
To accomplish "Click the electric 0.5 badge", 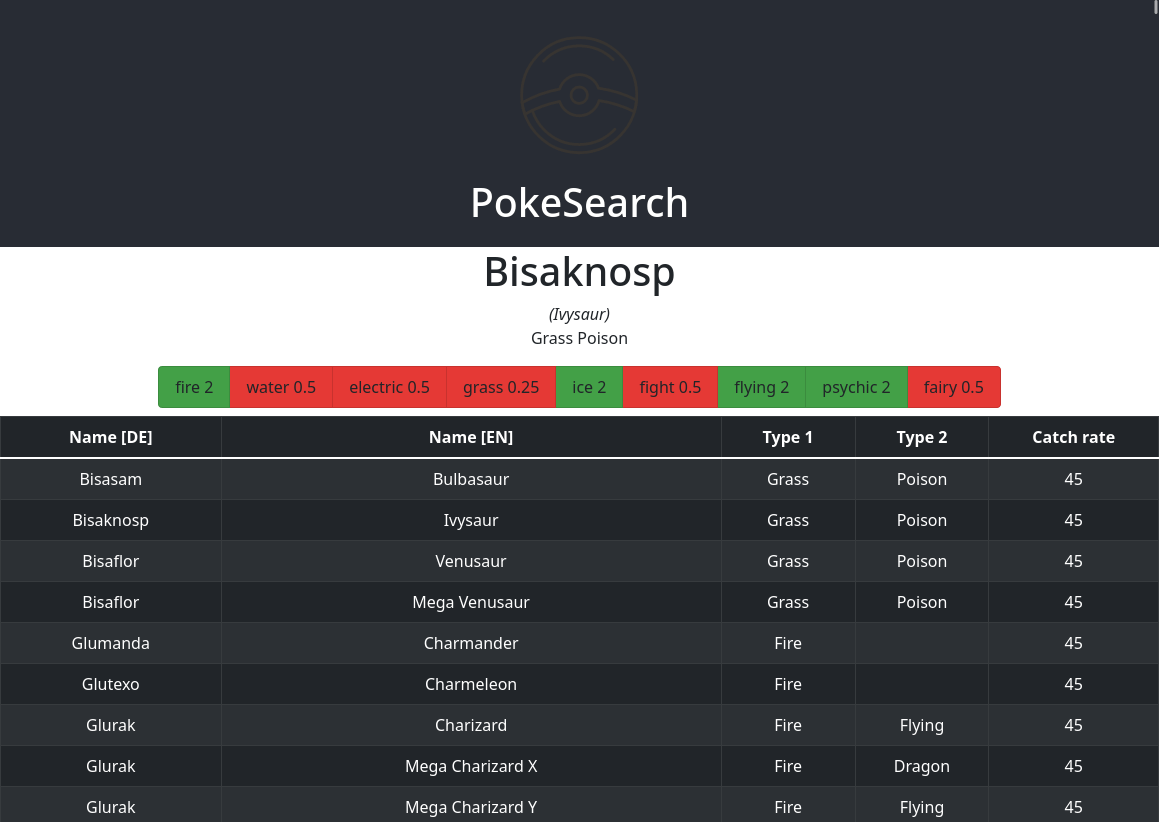I will pyautogui.click(x=390, y=387).
